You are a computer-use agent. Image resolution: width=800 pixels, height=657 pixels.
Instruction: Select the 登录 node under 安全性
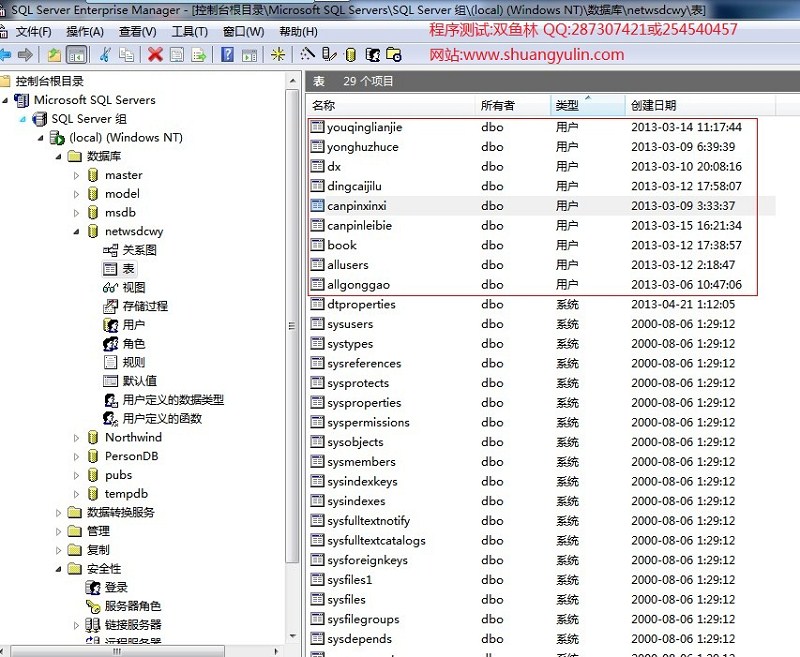pos(116,588)
